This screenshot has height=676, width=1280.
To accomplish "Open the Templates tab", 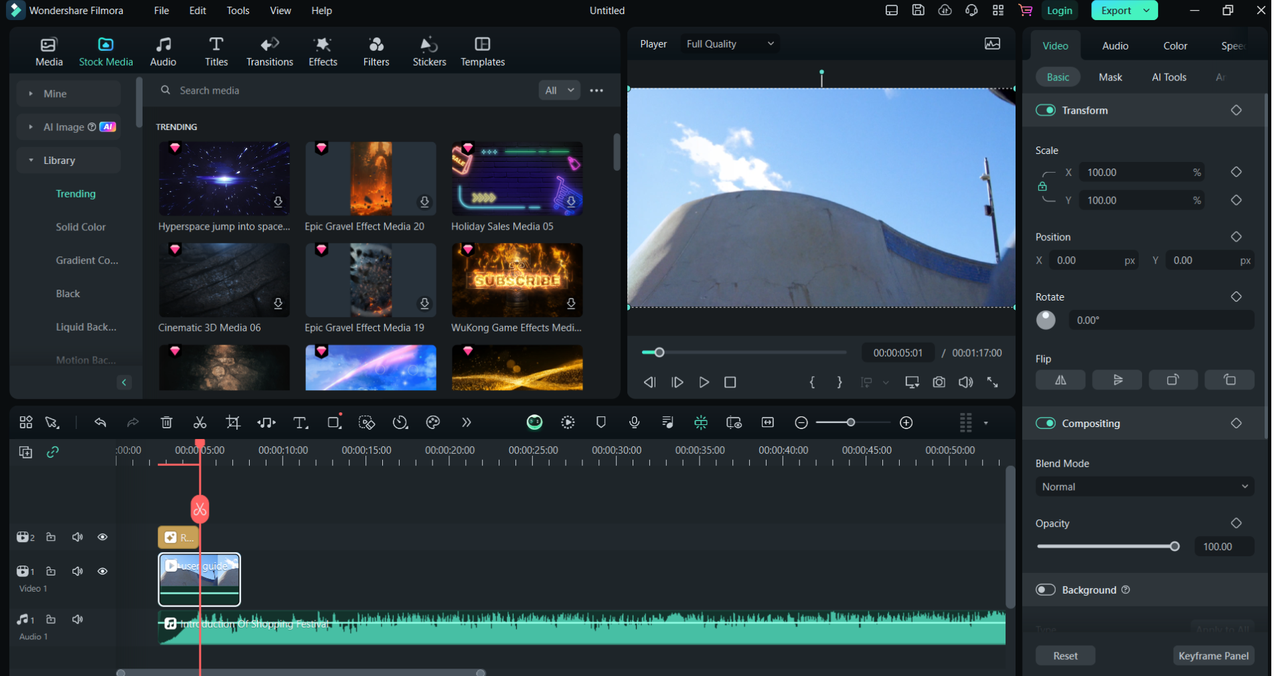I will click(x=483, y=52).
